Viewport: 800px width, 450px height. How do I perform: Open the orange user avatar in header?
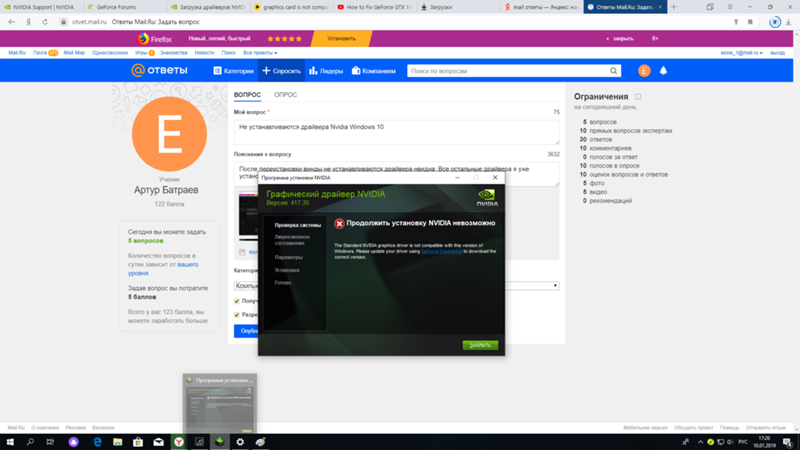pos(644,71)
